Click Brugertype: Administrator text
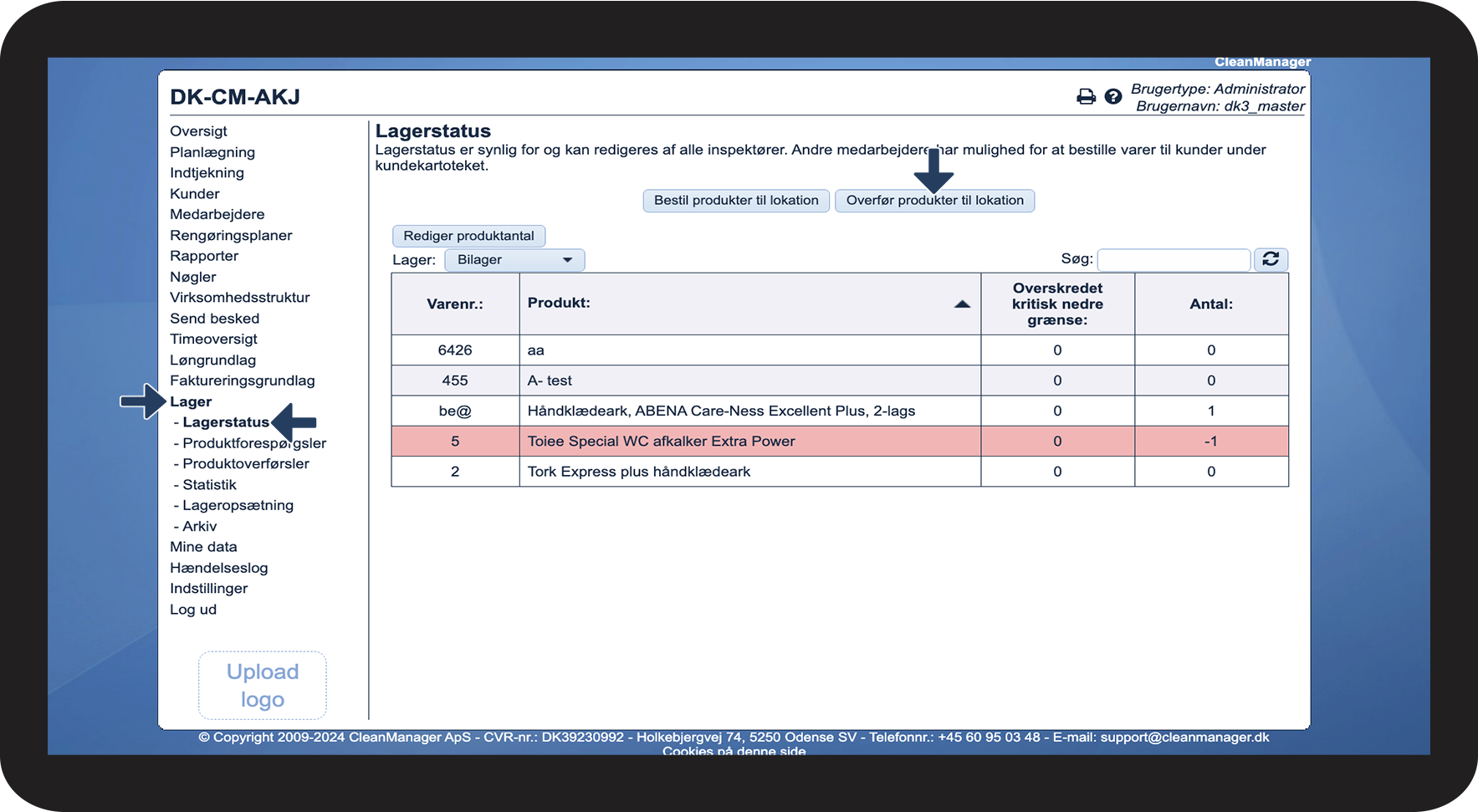 click(x=1218, y=89)
